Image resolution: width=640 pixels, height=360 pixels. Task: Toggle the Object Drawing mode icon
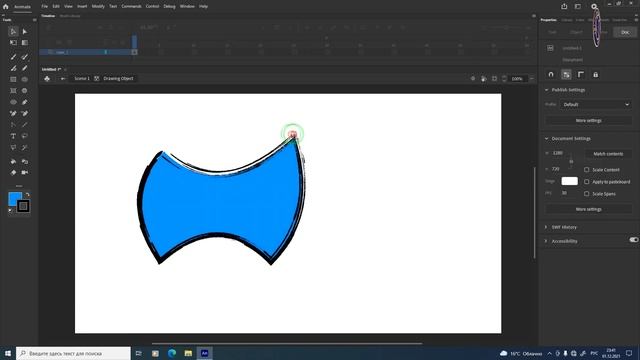[566, 75]
